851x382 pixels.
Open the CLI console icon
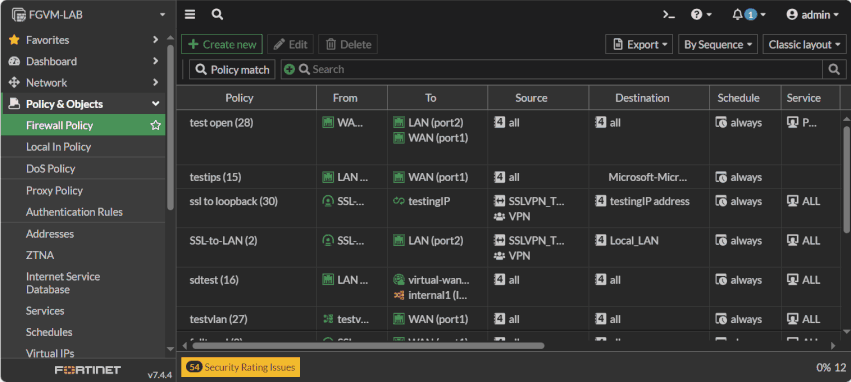pos(669,15)
